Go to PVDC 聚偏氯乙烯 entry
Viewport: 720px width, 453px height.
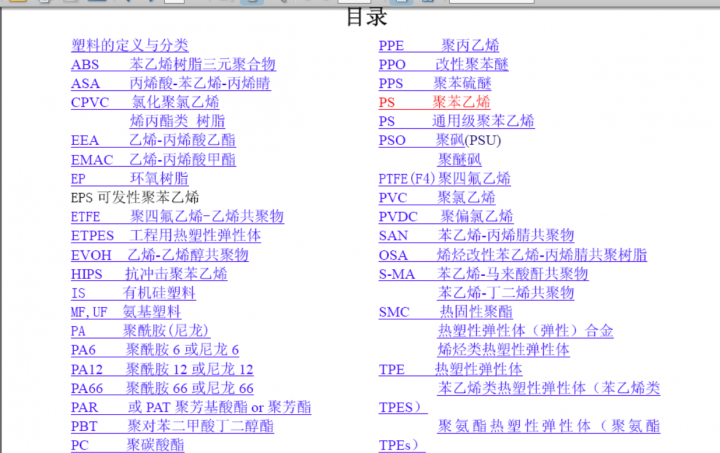[x=445, y=216]
